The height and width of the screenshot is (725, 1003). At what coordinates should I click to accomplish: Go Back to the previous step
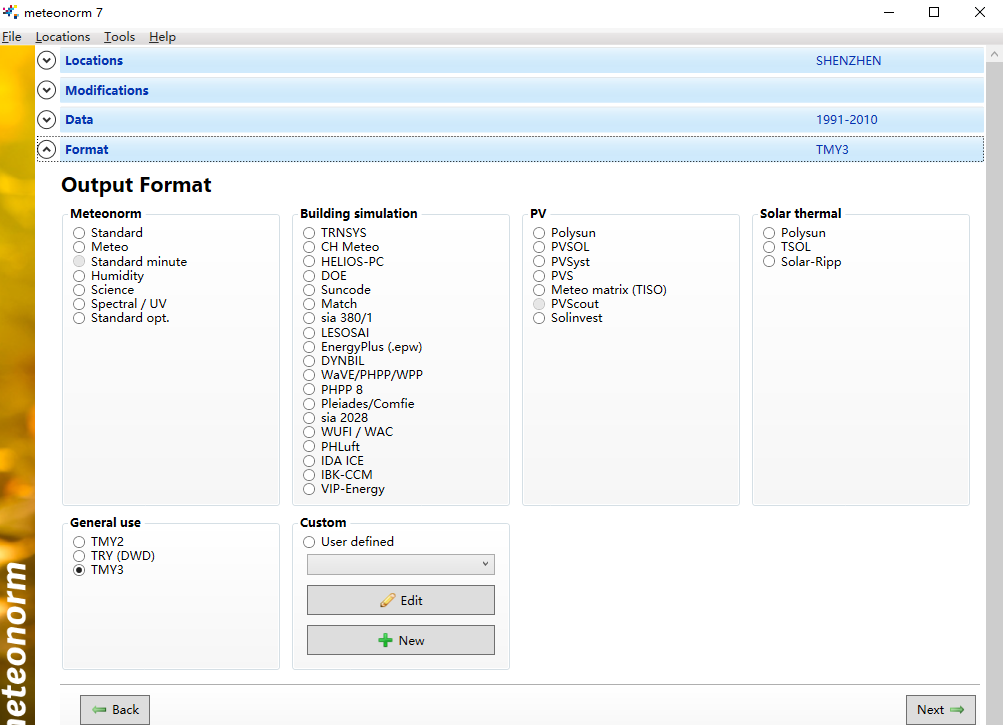(115, 710)
